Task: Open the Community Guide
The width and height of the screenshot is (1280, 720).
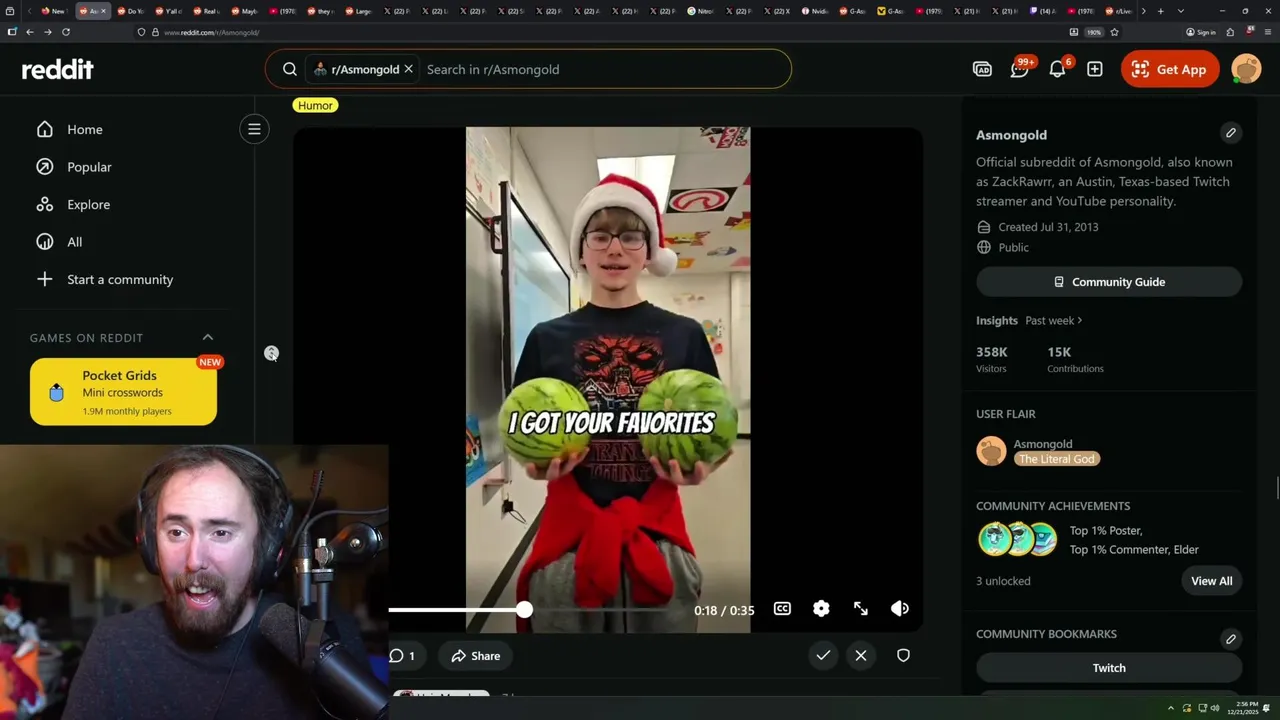Action: point(1109,282)
